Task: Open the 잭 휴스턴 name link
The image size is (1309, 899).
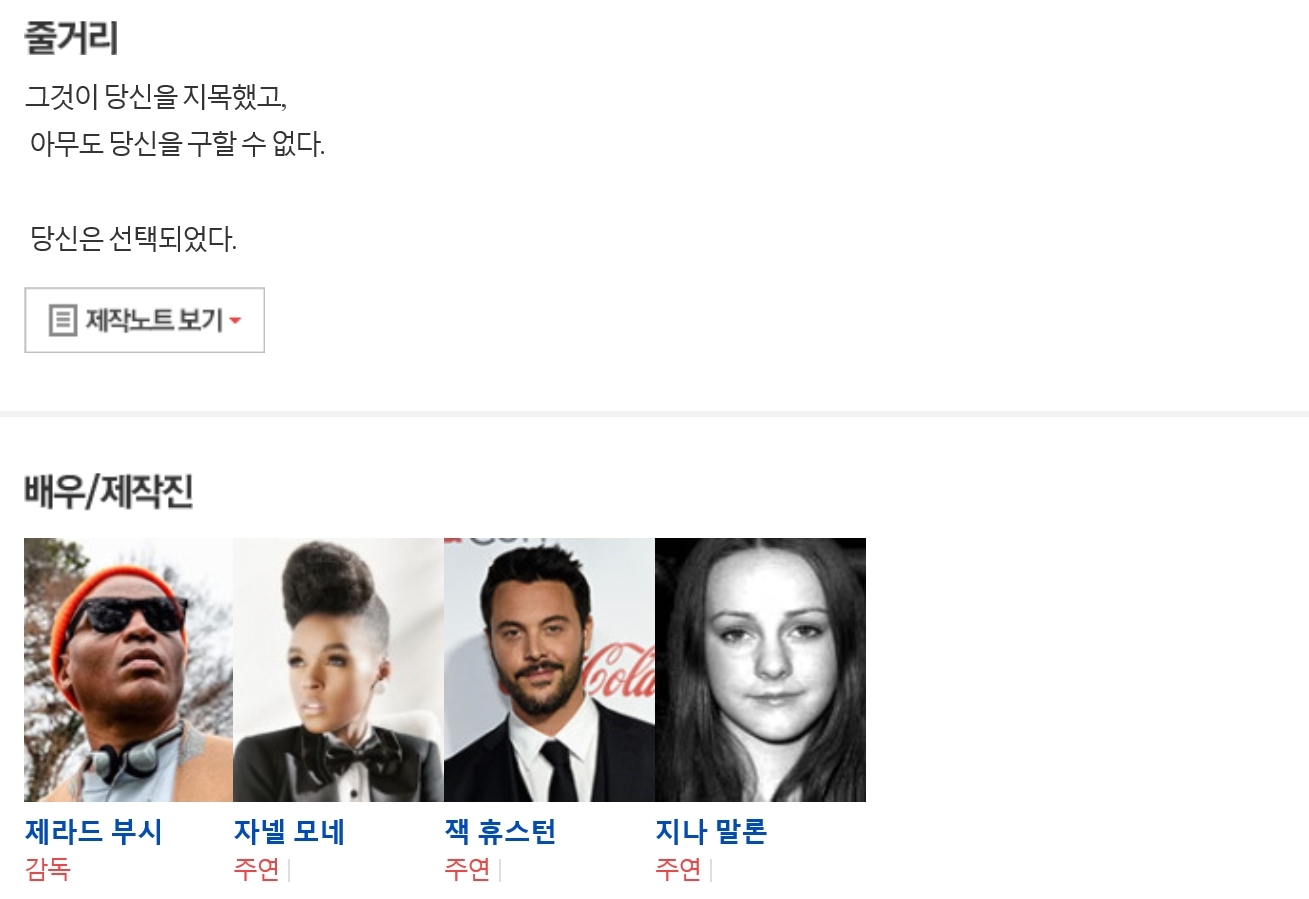Action: point(500,832)
